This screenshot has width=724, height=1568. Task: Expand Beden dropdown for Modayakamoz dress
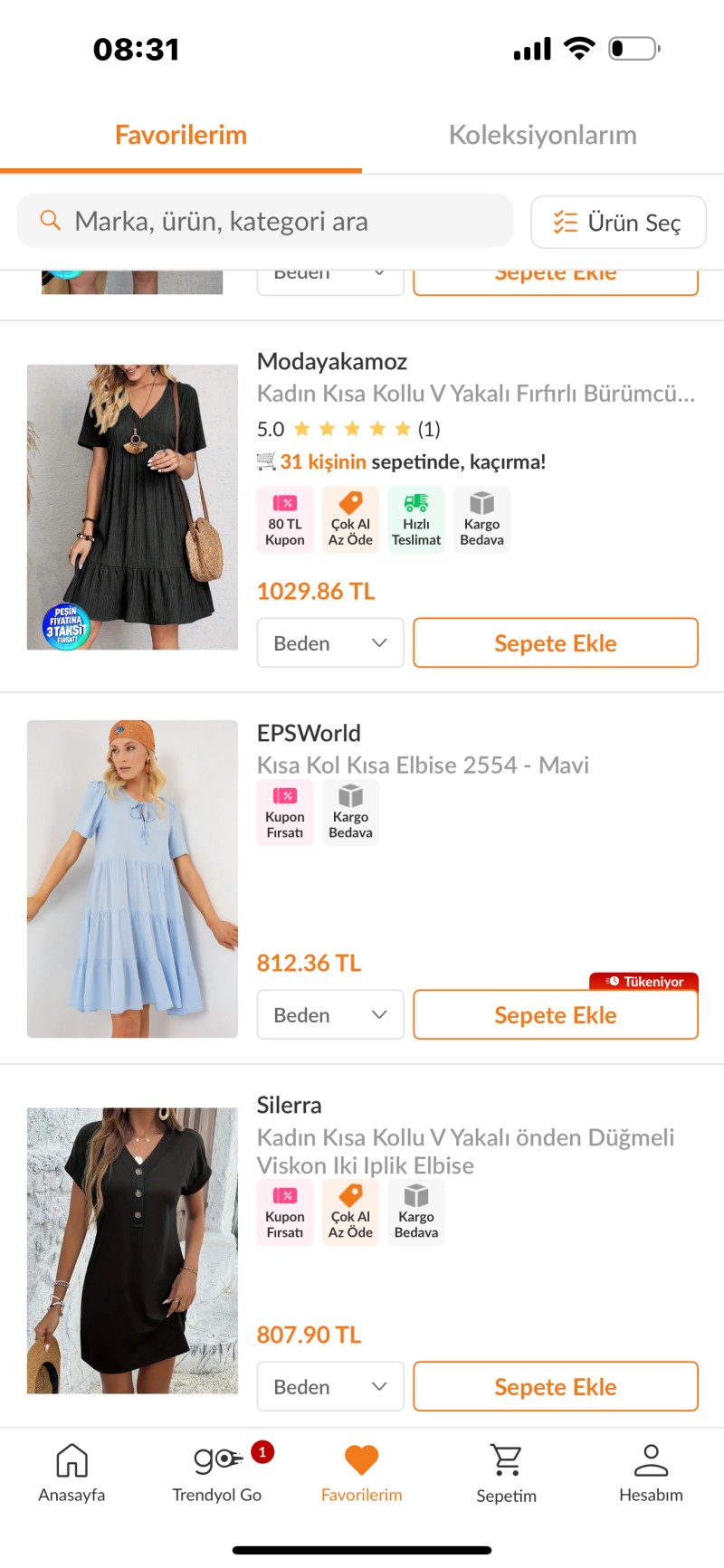330,642
